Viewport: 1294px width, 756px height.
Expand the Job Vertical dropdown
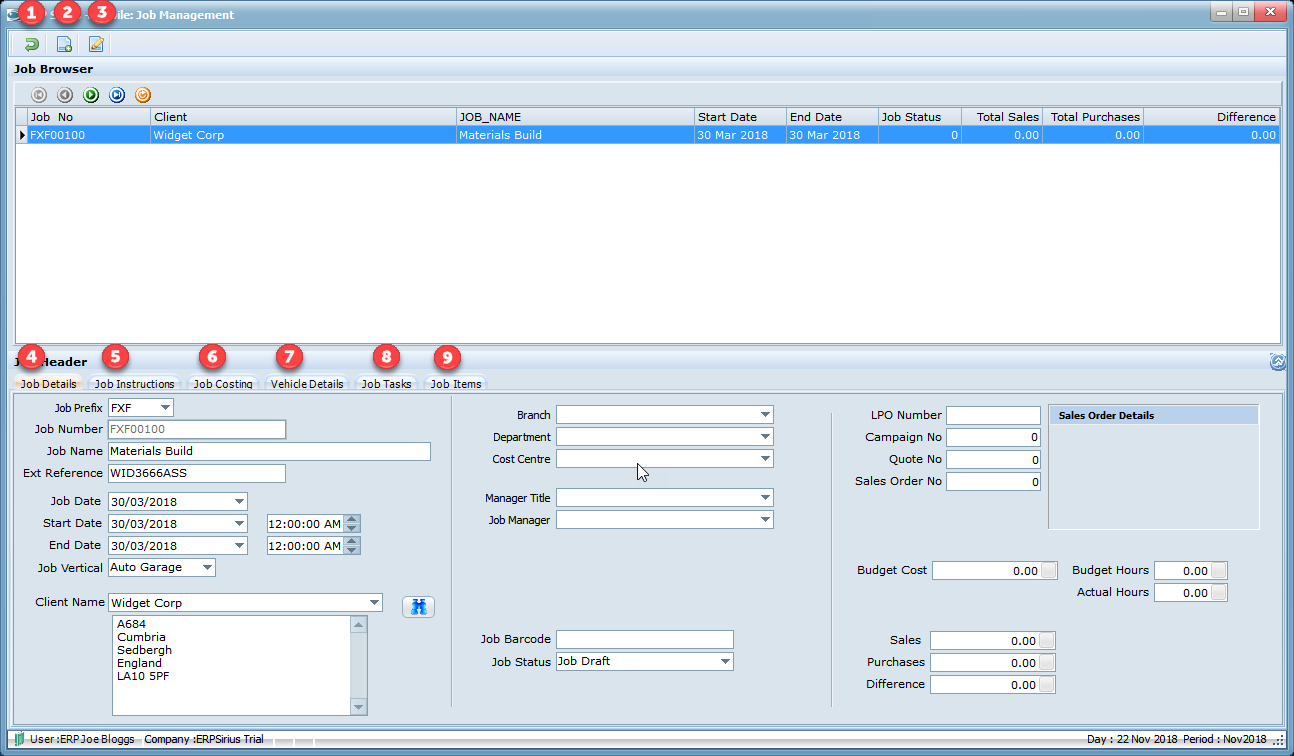coord(207,567)
